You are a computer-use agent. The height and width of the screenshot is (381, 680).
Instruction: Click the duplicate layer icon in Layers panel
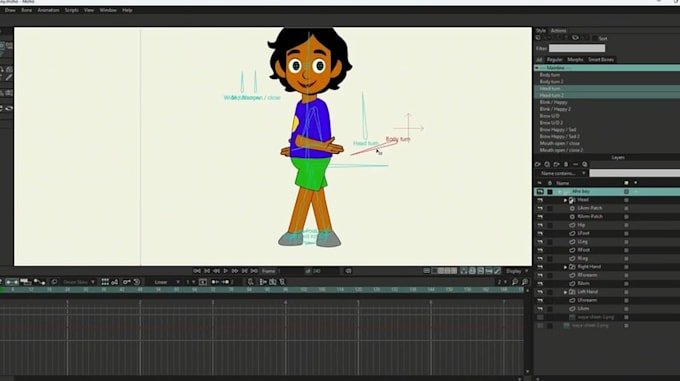547,164
